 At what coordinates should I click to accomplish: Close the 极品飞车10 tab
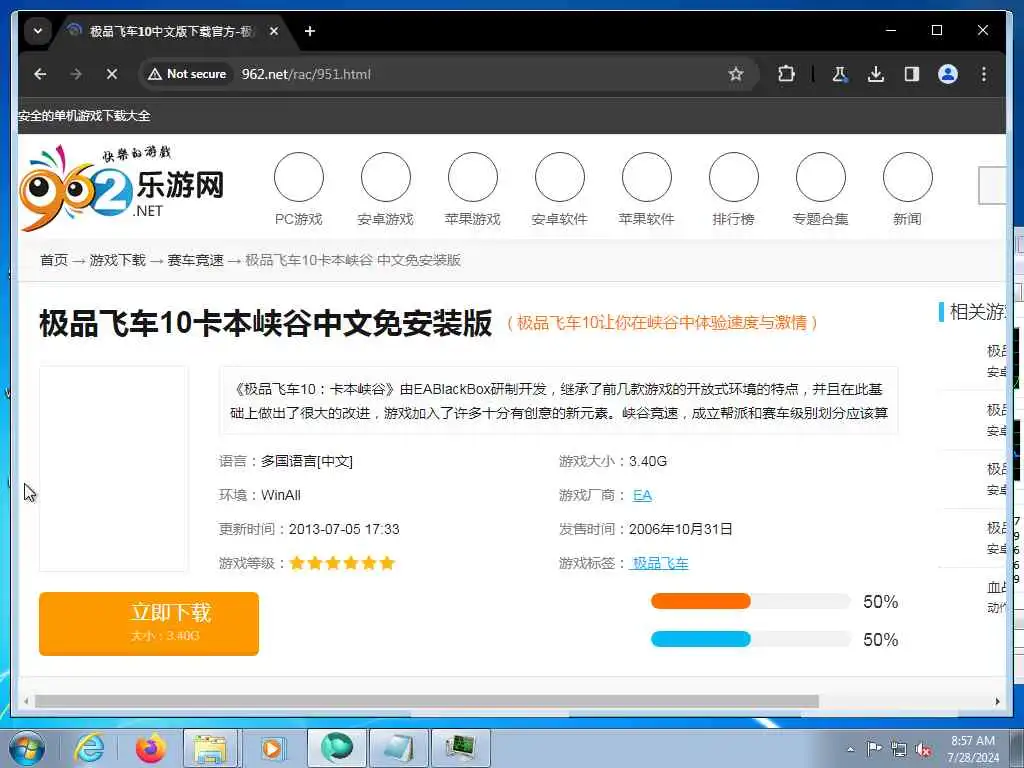(274, 31)
